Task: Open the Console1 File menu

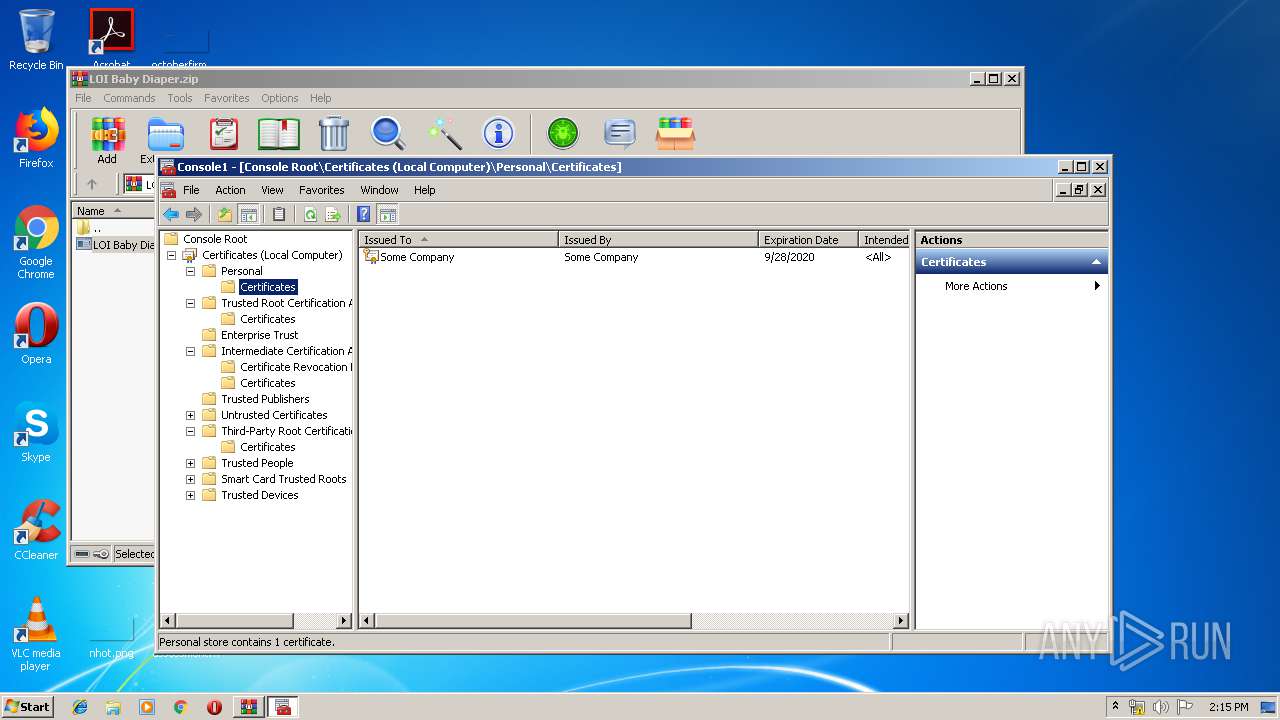Action: point(191,190)
